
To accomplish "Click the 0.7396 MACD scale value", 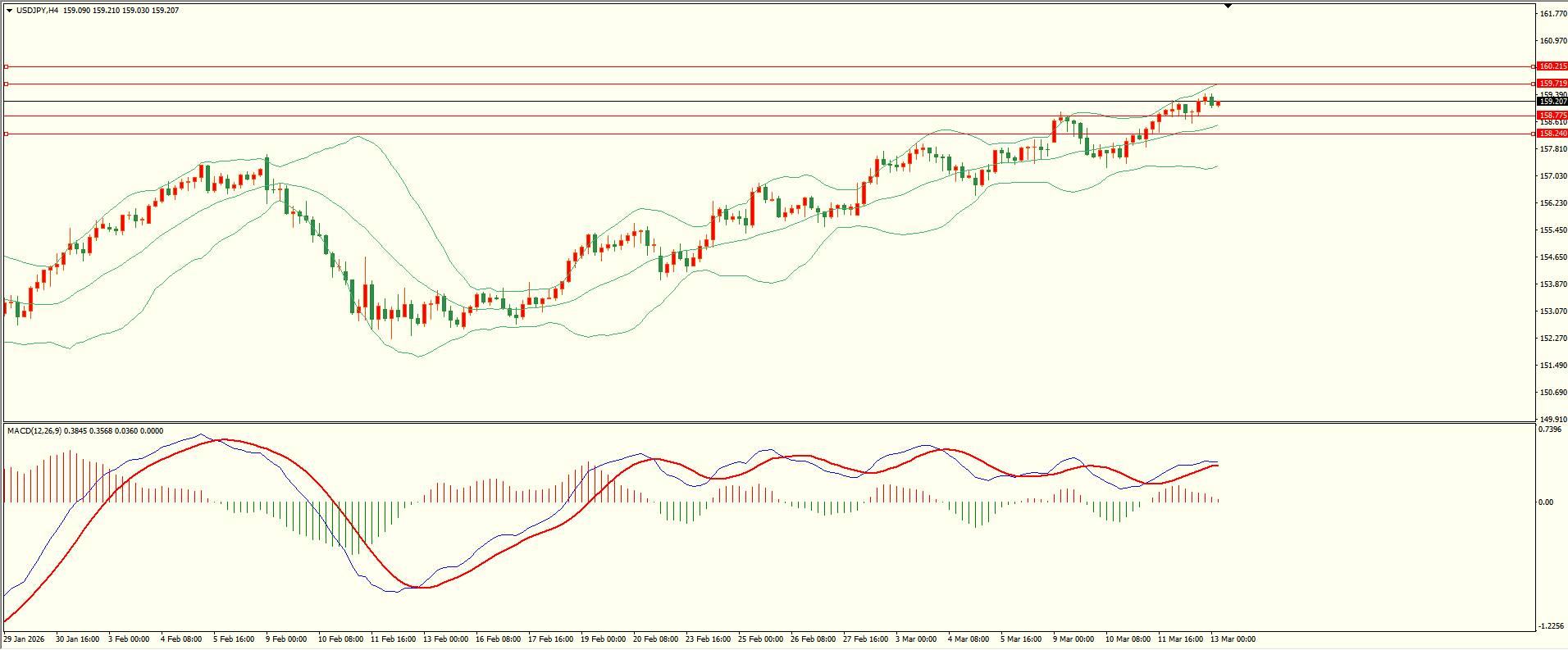I will (1550, 430).
